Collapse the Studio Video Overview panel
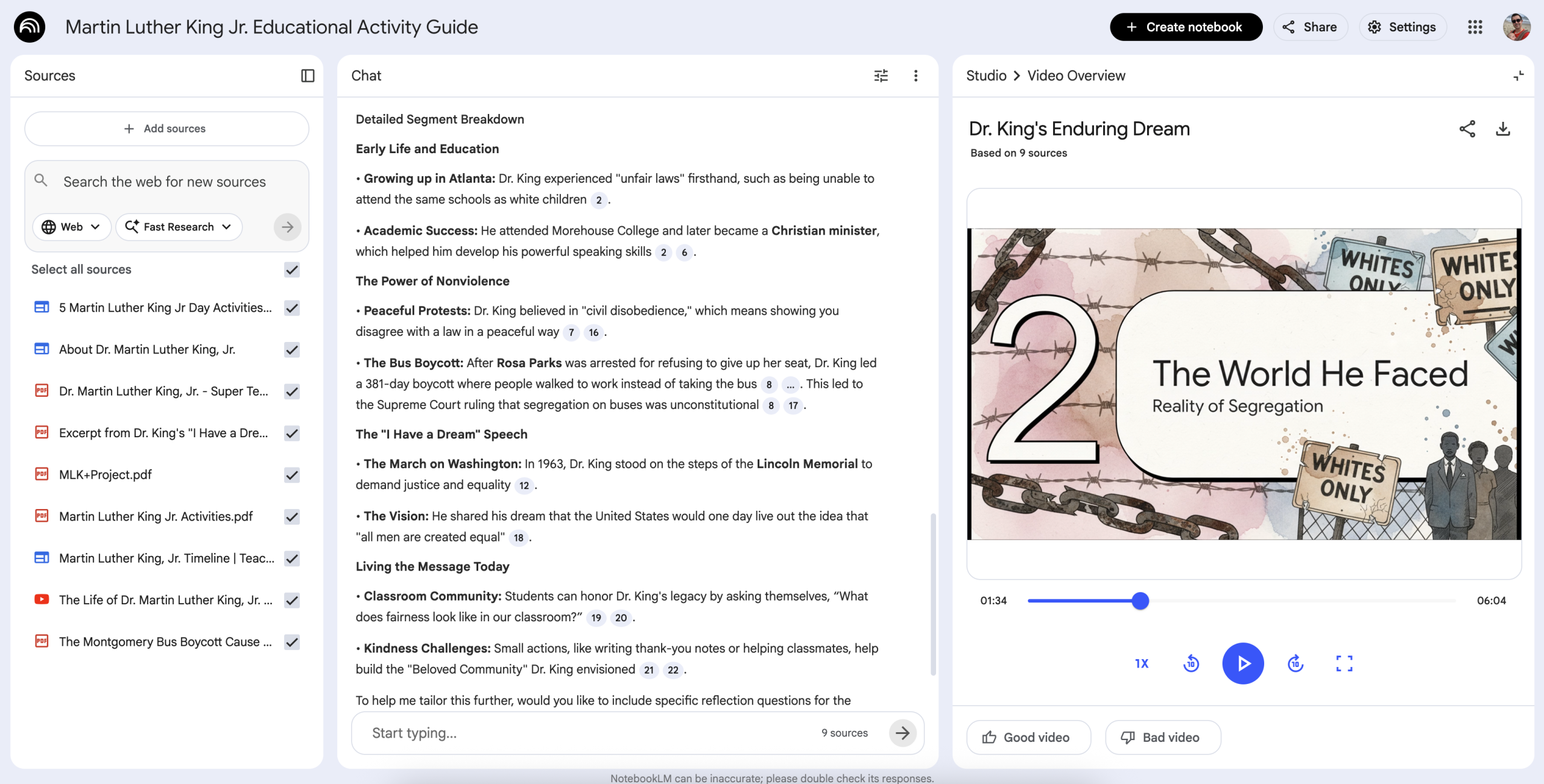The image size is (1544, 784). point(1518,75)
